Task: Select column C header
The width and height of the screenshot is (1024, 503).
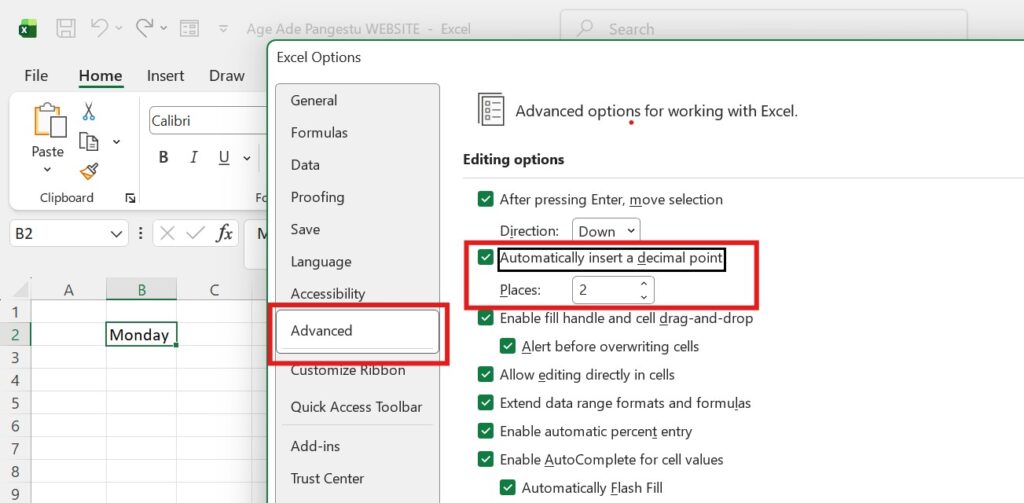Action: pyautogui.click(x=214, y=290)
